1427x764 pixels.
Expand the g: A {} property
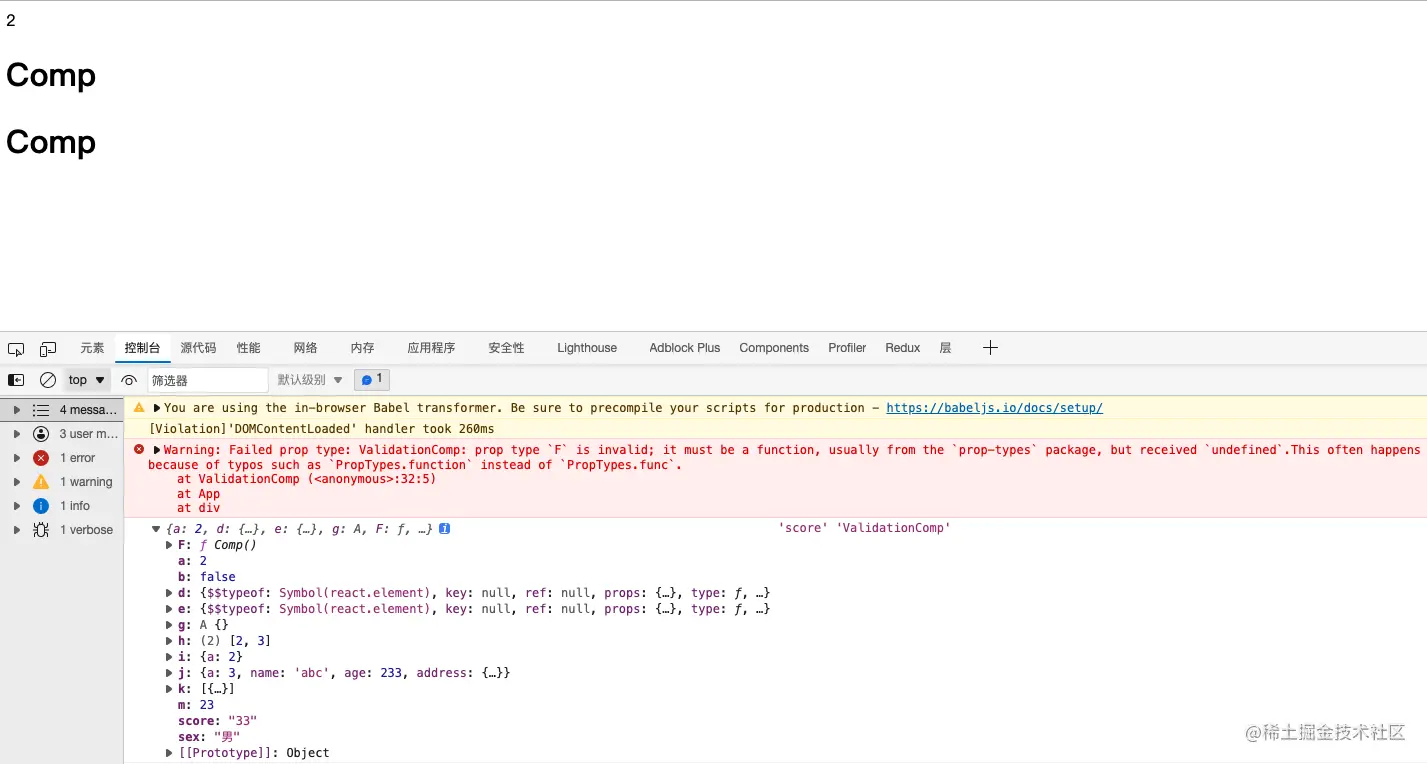click(x=169, y=625)
